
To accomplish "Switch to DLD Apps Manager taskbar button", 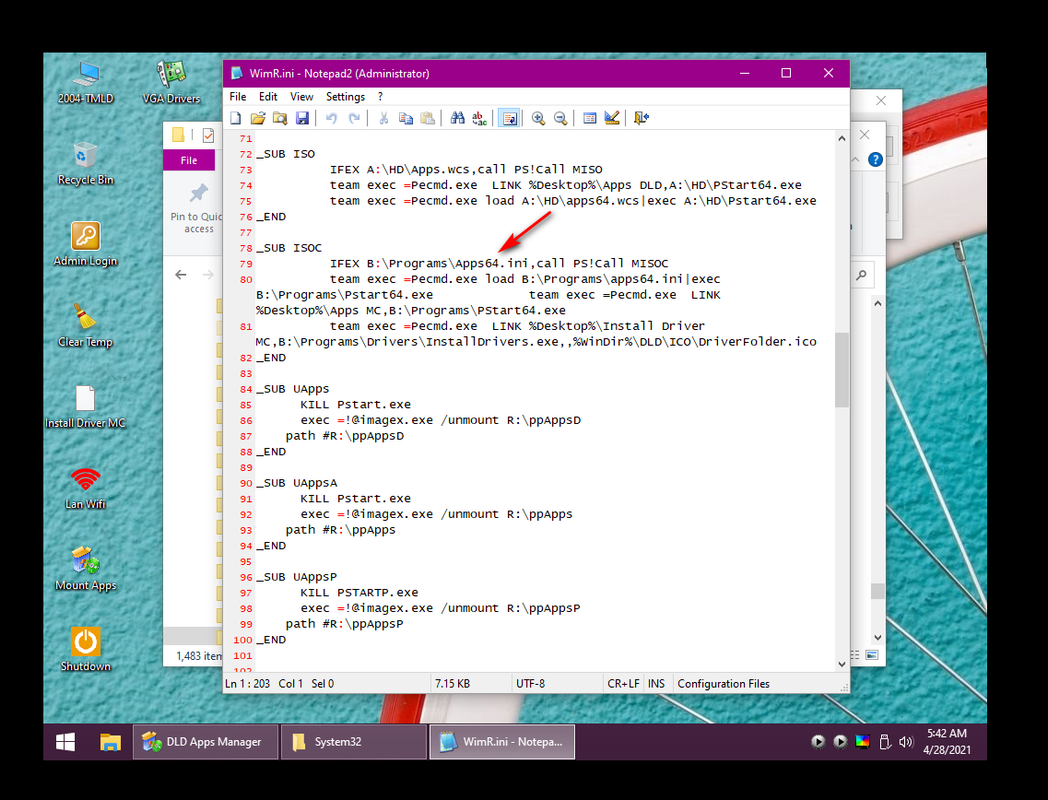I will [x=205, y=742].
